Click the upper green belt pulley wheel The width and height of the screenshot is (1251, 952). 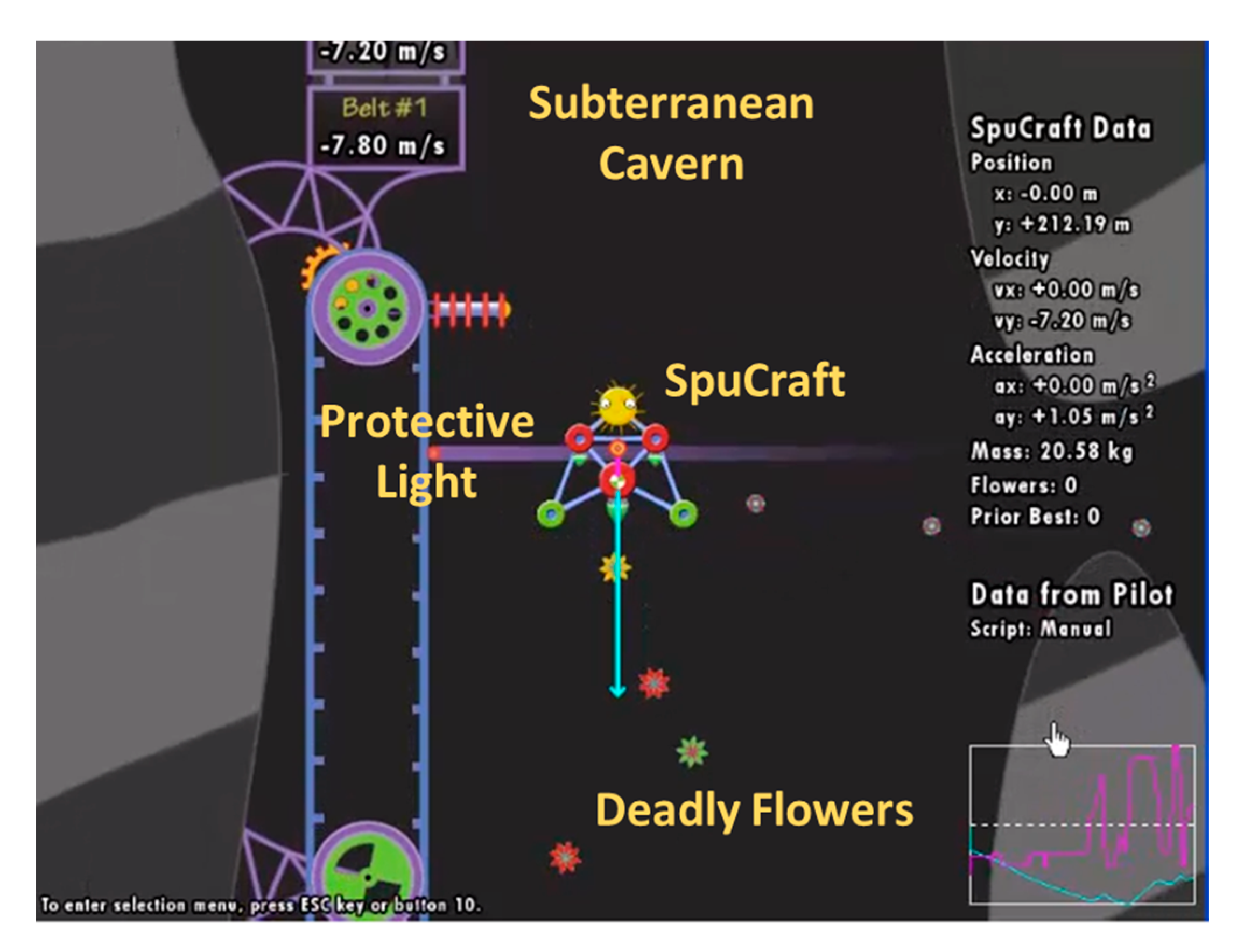[x=367, y=309]
